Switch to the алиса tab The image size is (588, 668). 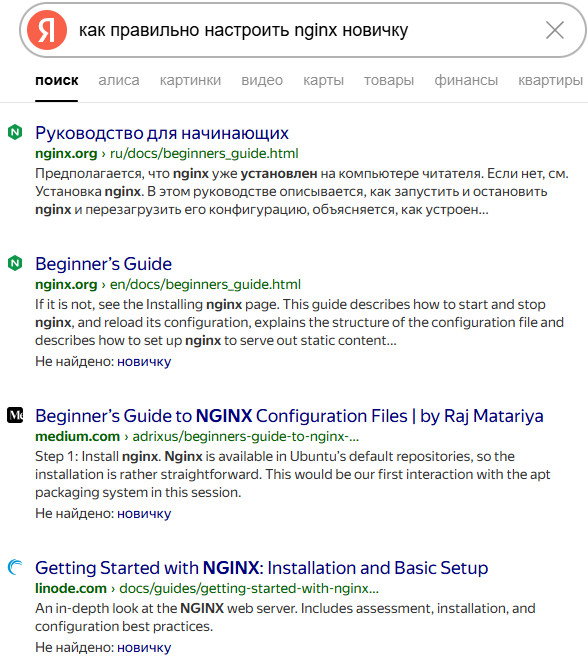tap(119, 80)
